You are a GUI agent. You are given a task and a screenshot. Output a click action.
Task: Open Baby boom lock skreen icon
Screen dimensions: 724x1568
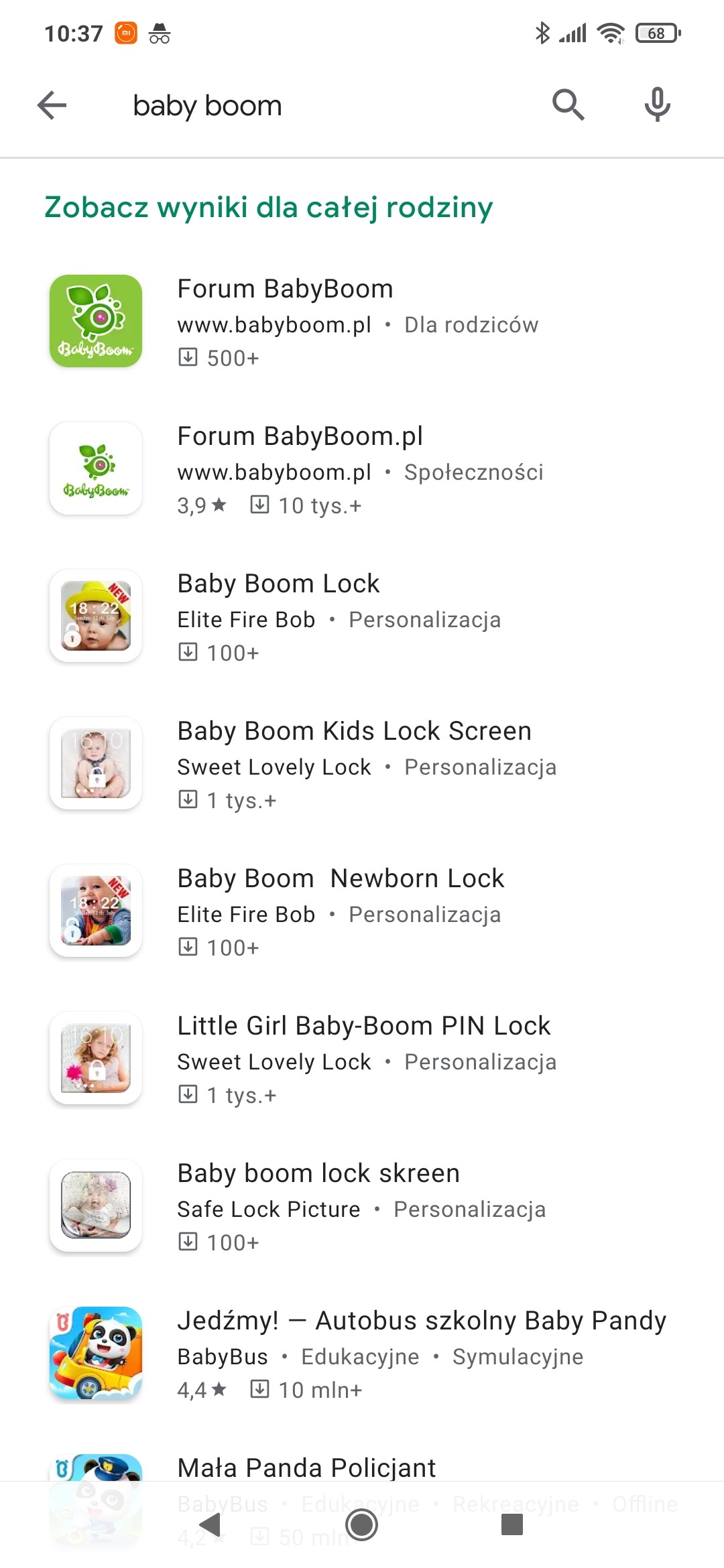(96, 1205)
